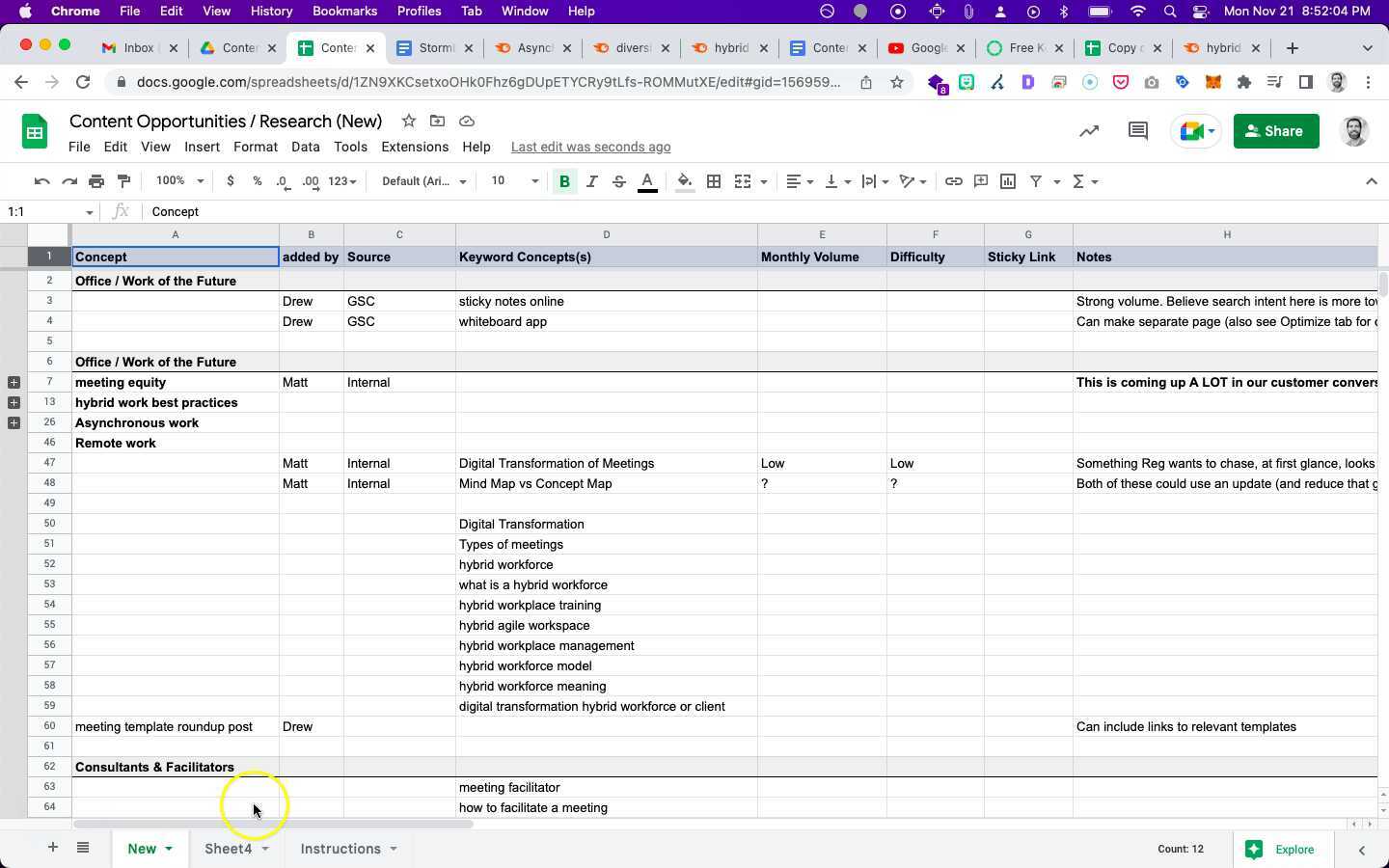This screenshot has height=868, width=1389.
Task: Toggle italic formatting
Action: 592,181
